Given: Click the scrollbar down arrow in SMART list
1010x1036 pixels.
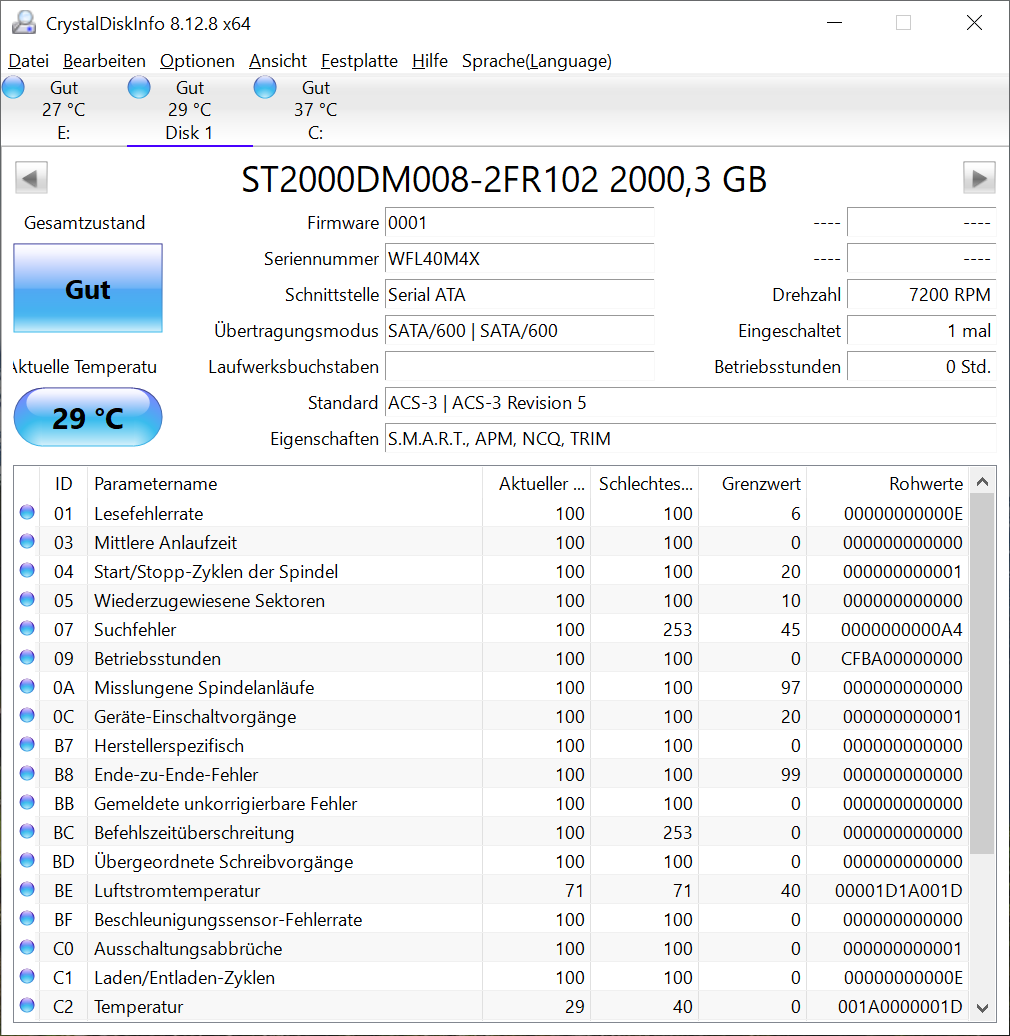Looking at the screenshot, I should [982, 1008].
